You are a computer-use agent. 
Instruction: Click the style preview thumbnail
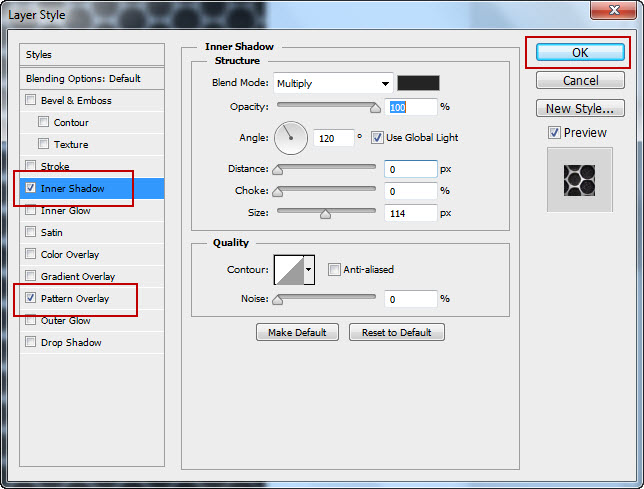coord(580,180)
